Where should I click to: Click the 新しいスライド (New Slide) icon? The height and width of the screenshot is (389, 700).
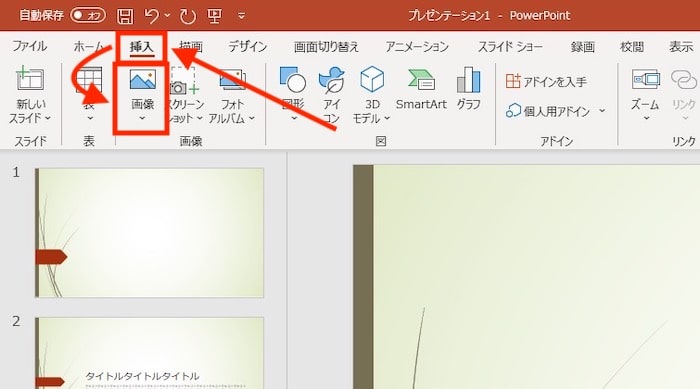(29, 79)
